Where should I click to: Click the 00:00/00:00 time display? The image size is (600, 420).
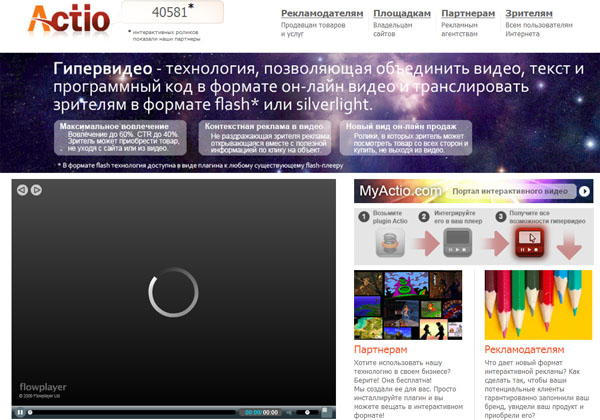(x=261, y=412)
